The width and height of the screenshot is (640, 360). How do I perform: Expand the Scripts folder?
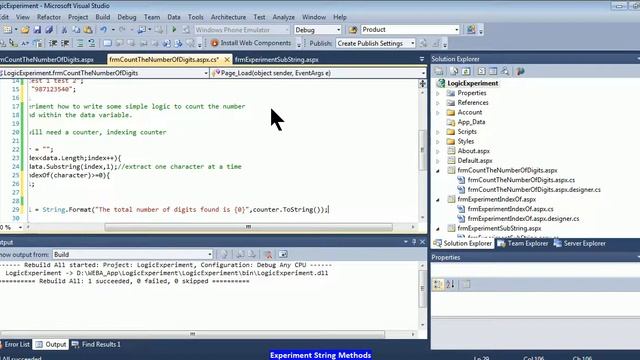pyautogui.click(x=438, y=132)
